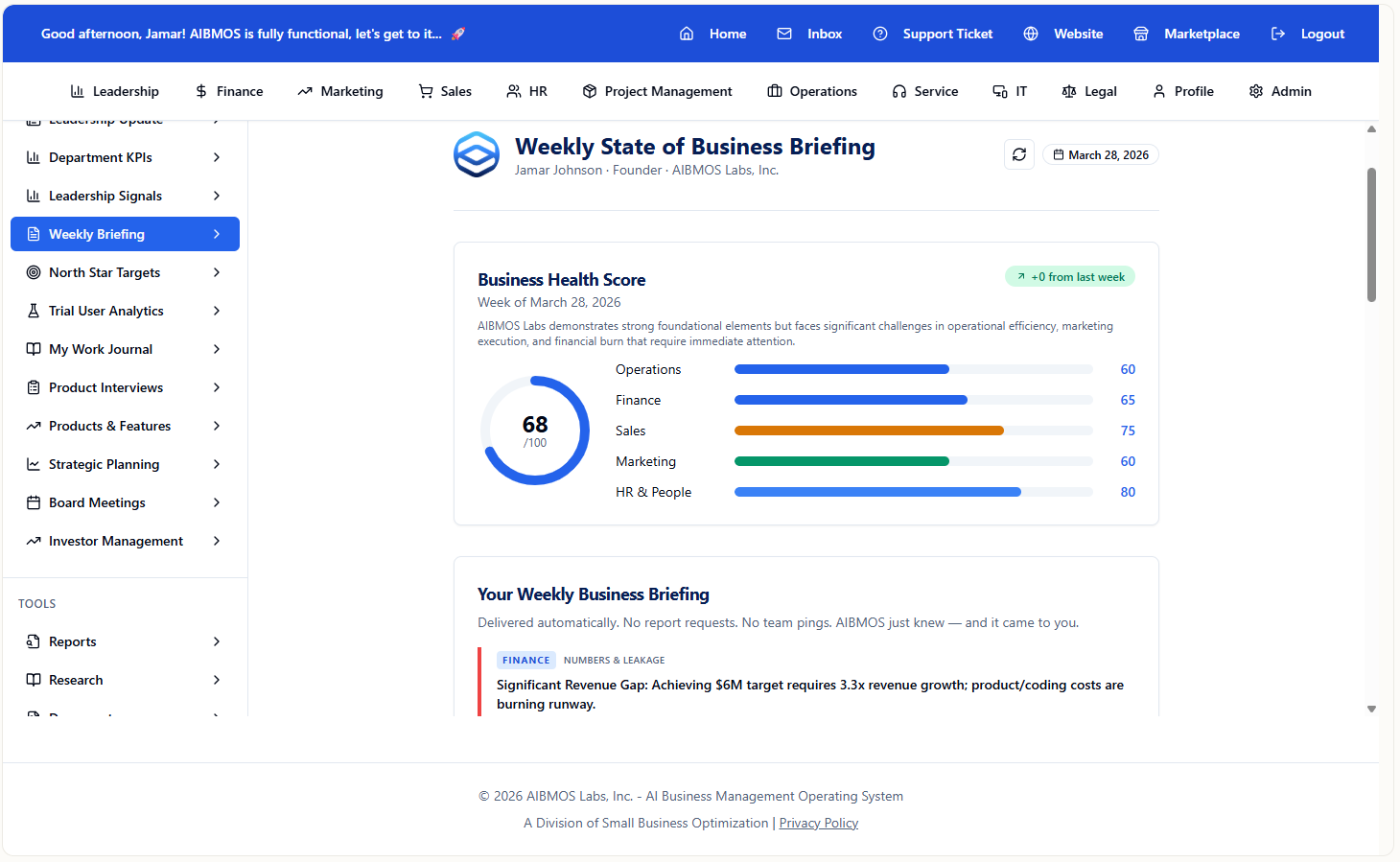Click the AIBMOS logo icon
The height and width of the screenshot is (862, 1400).
(x=477, y=154)
